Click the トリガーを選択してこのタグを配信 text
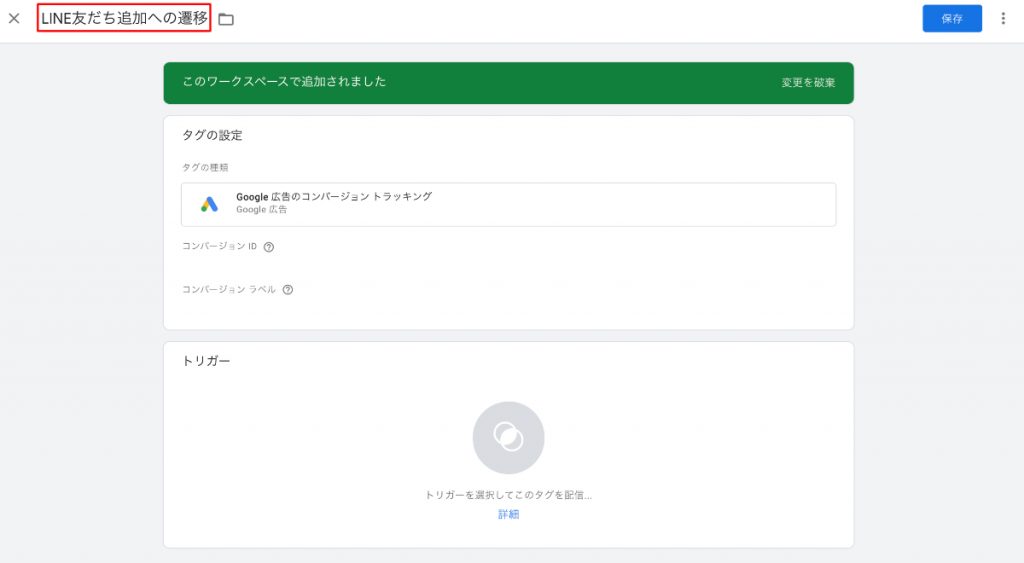This screenshot has height=563, width=1024. click(x=508, y=495)
